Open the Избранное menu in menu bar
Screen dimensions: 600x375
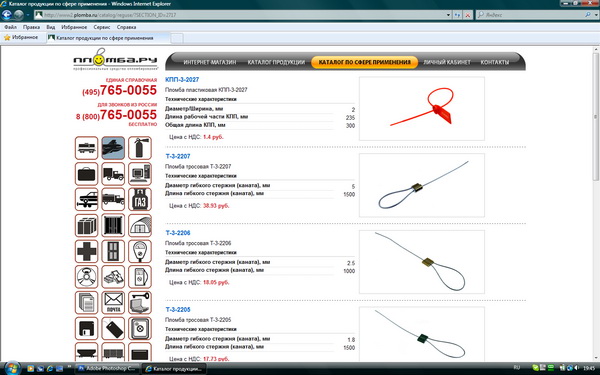pos(74,27)
